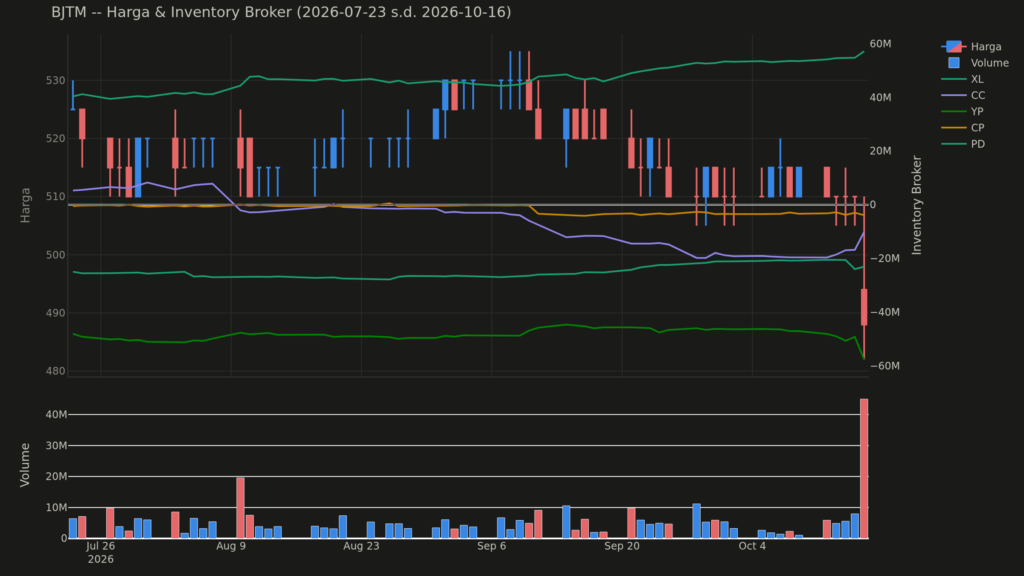
Task: Click the 30M volume axis label
Action: (56, 445)
